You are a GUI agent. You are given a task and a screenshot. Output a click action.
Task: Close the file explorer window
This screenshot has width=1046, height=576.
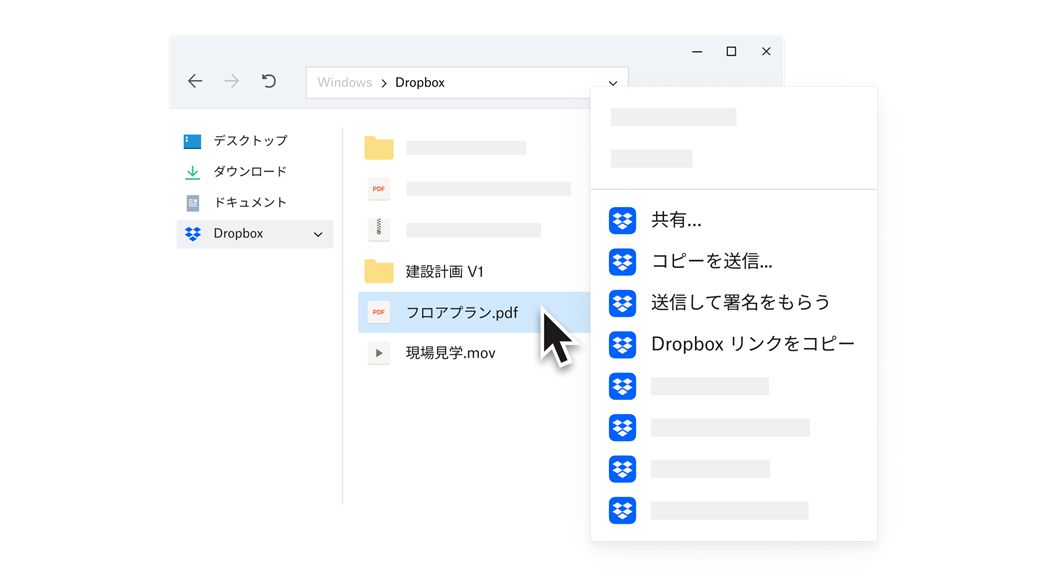pyautogui.click(x=766, y=51)
